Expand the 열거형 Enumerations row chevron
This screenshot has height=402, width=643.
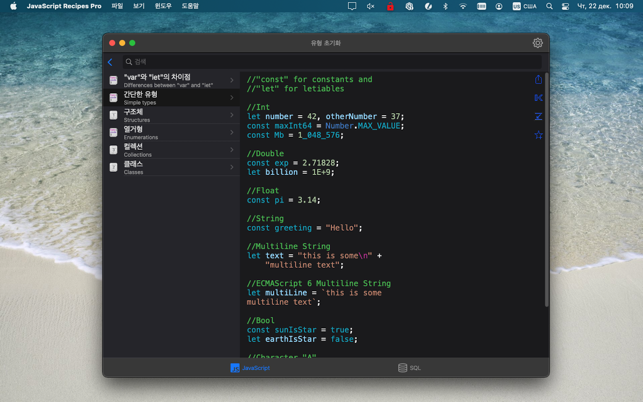[x=232, y=132]
